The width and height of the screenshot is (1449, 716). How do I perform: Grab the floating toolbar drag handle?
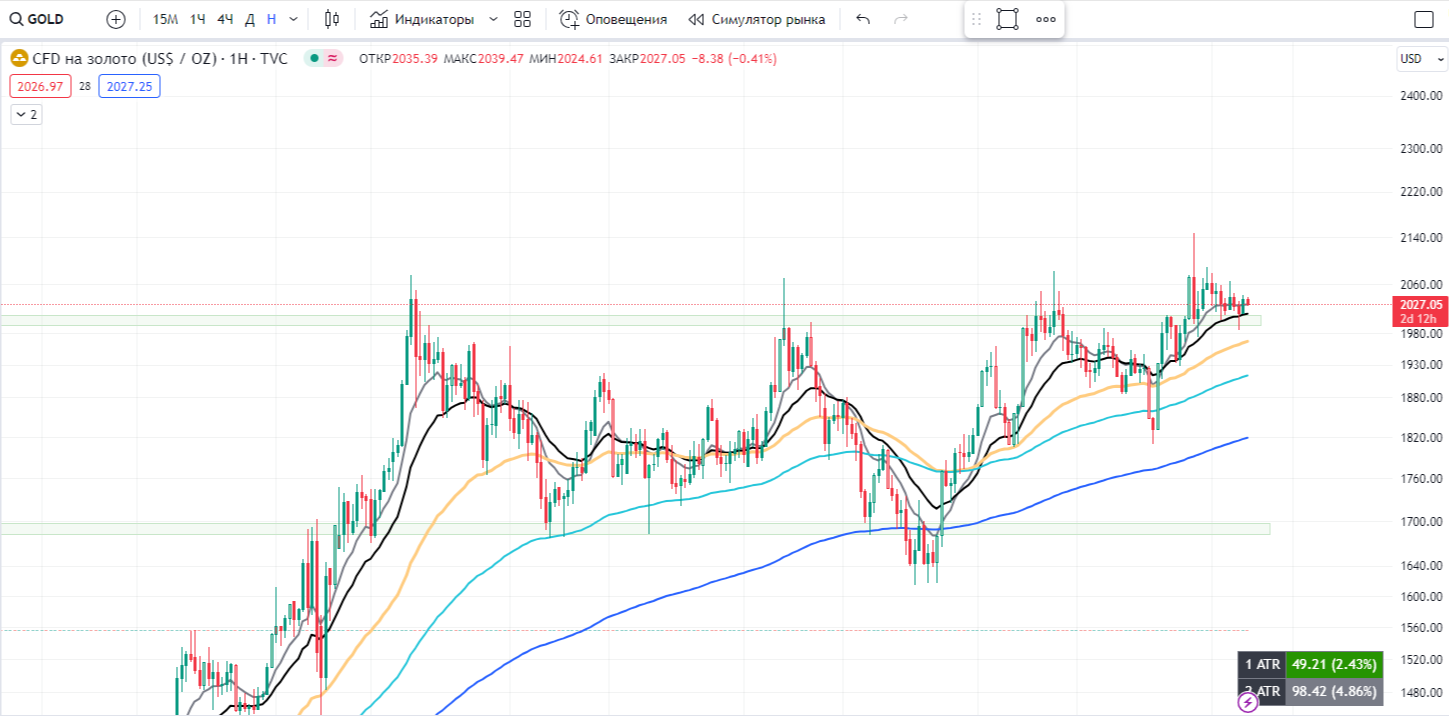(x=977, y=19)
